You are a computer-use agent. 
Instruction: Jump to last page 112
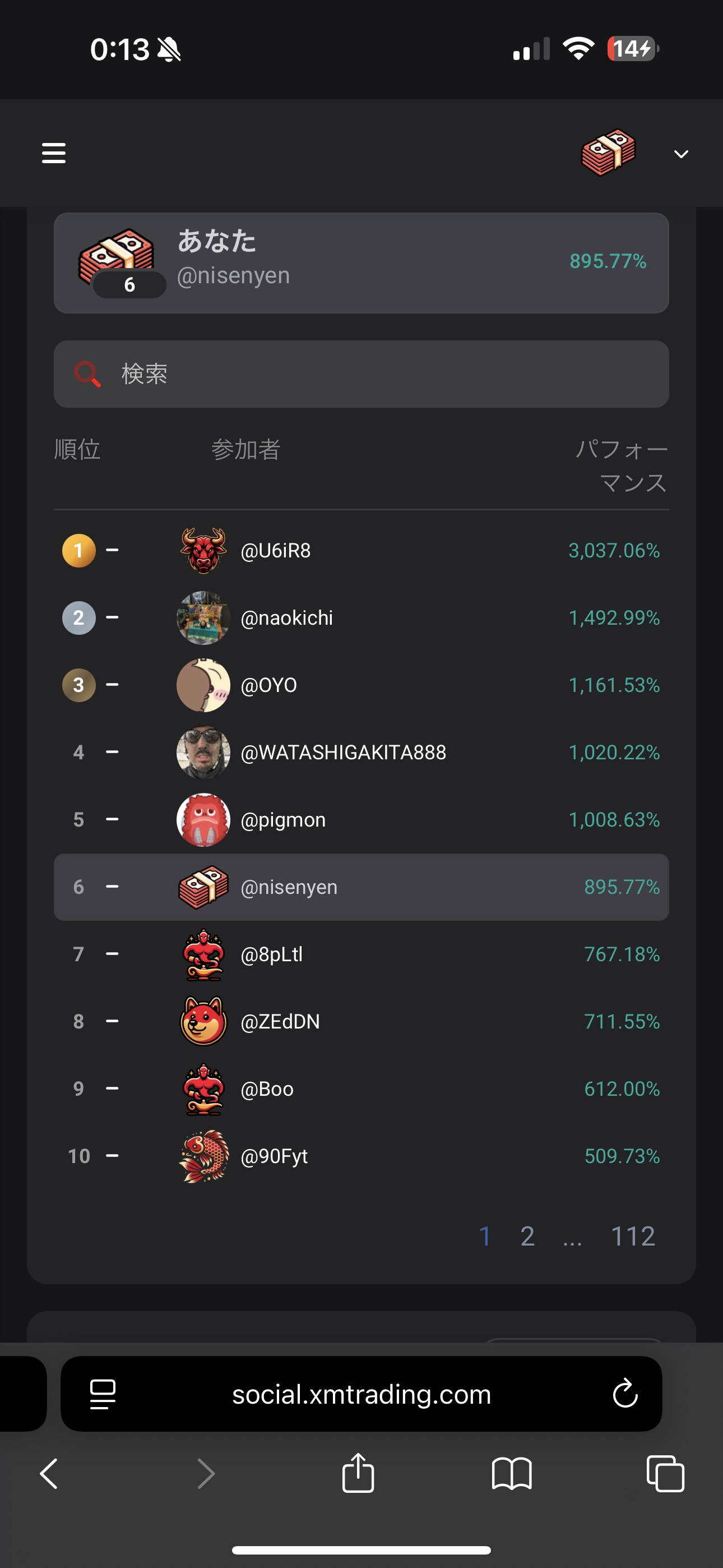(x=633, y=1236)
